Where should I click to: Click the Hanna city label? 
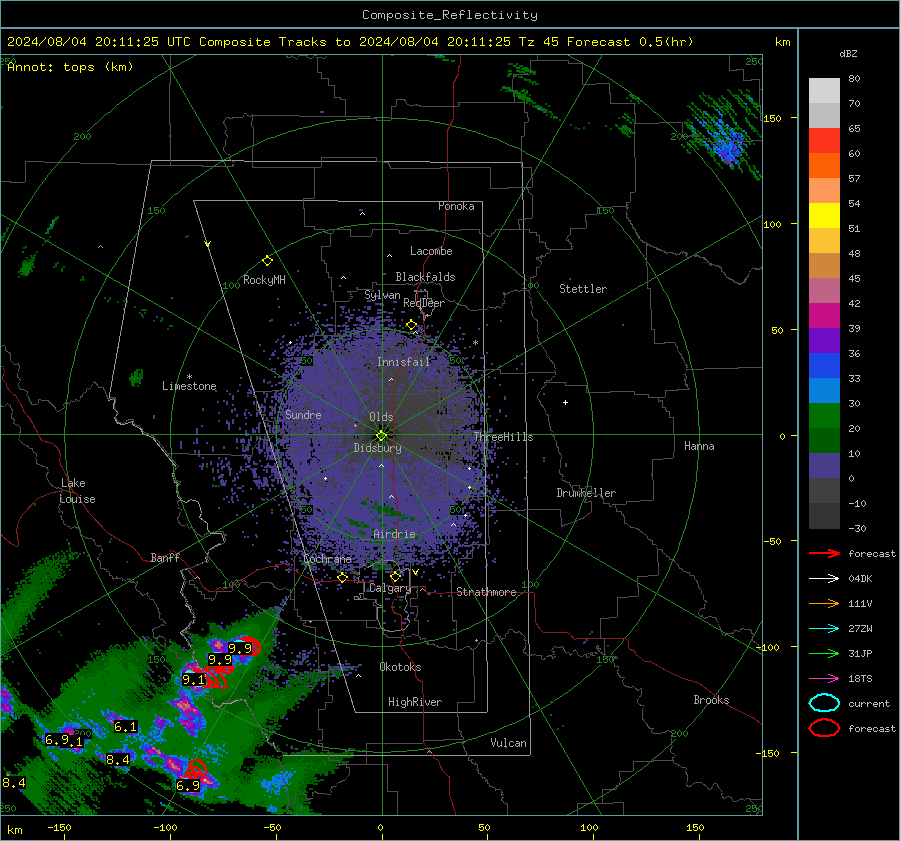click(x=699, y=446)
